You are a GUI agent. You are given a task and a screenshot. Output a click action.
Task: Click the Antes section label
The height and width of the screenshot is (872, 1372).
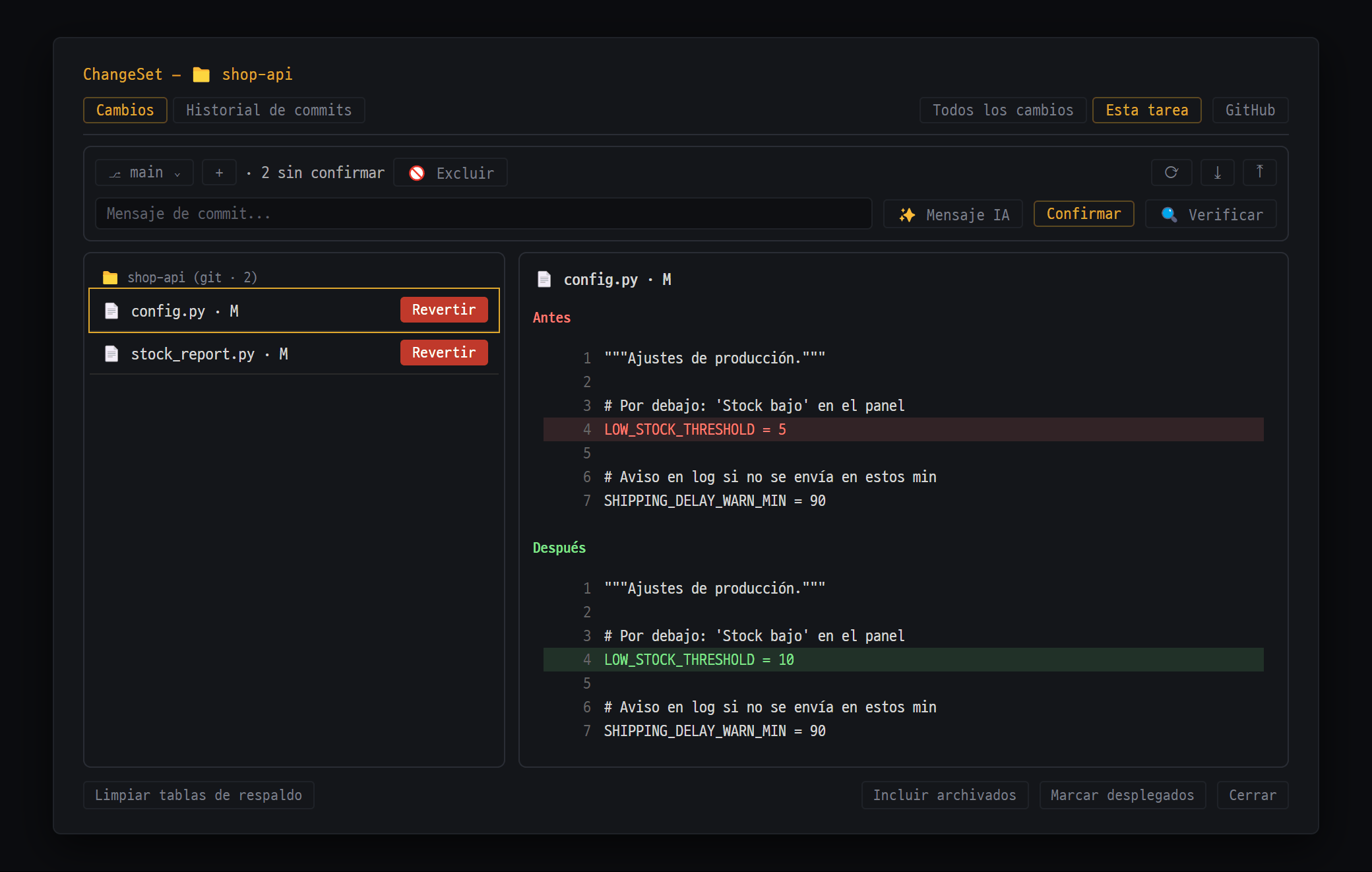tap(551, 317)
